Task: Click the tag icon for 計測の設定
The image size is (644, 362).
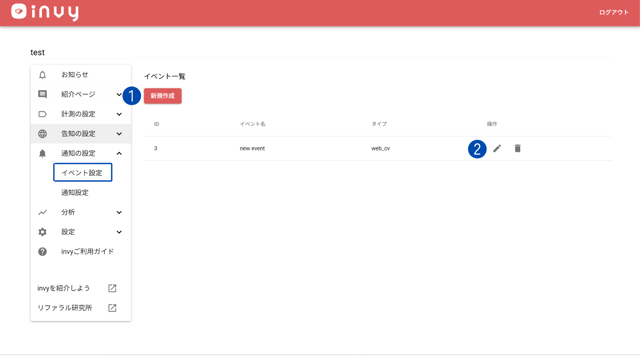Action: pyautogui.click(x=42, y=114)
